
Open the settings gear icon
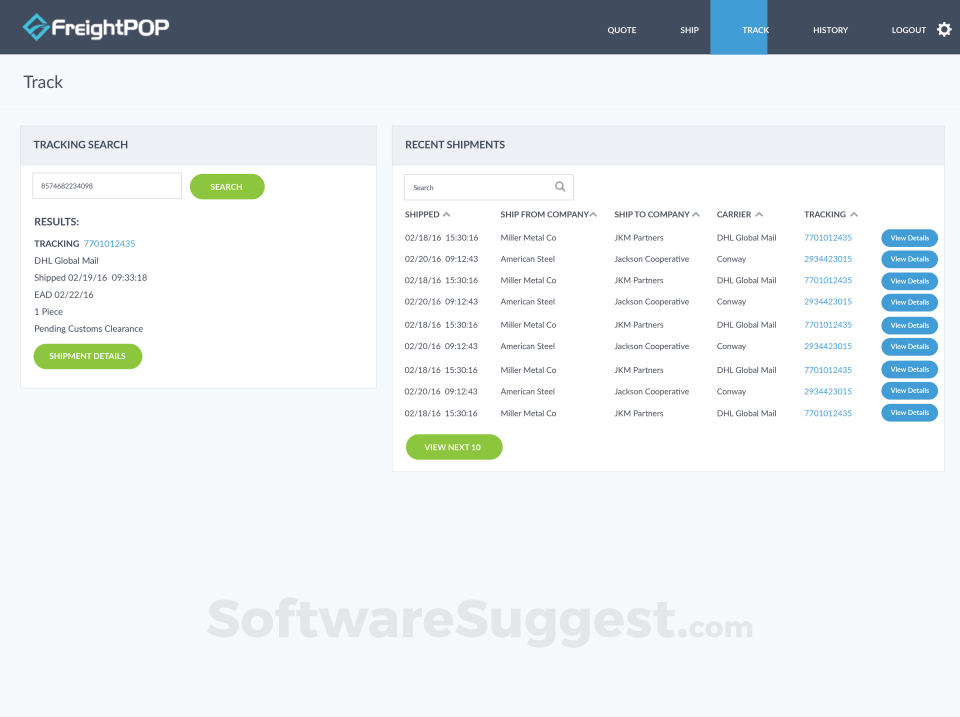pos(945,29)
